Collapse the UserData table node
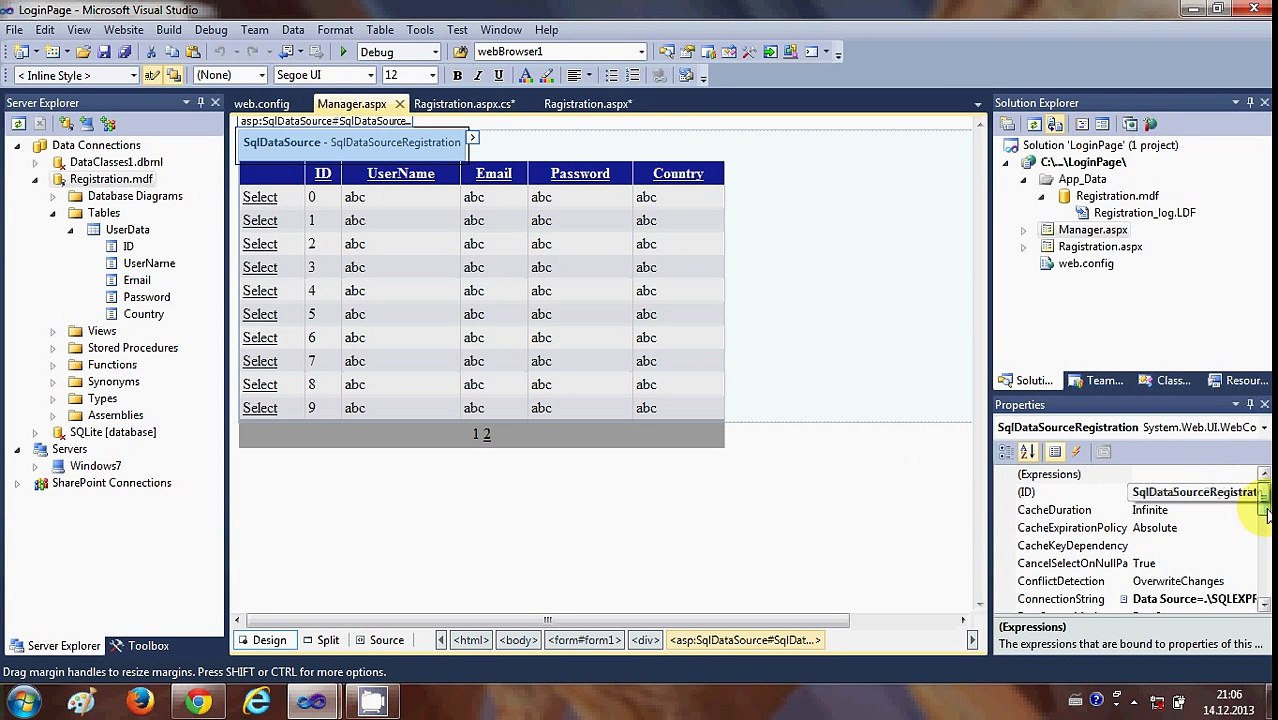 tap(70, 230)
